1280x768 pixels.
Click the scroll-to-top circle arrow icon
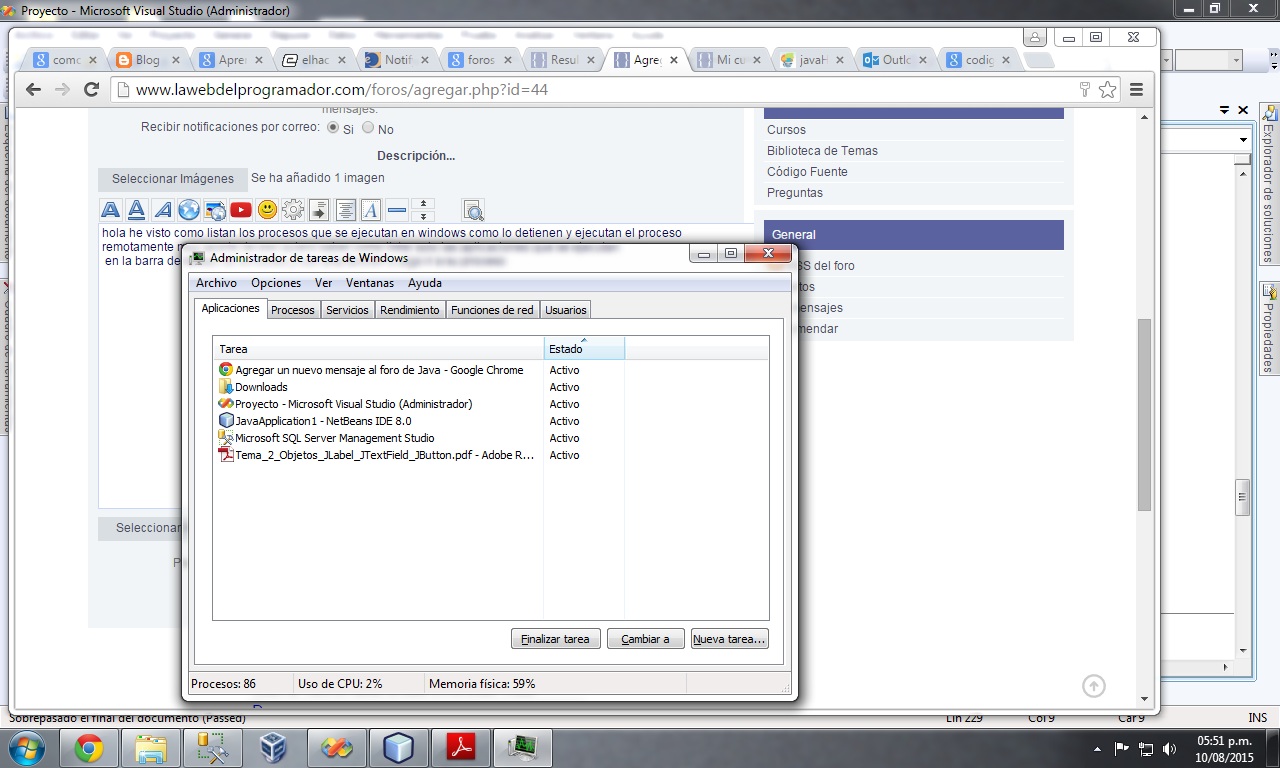pos(1094,686)
